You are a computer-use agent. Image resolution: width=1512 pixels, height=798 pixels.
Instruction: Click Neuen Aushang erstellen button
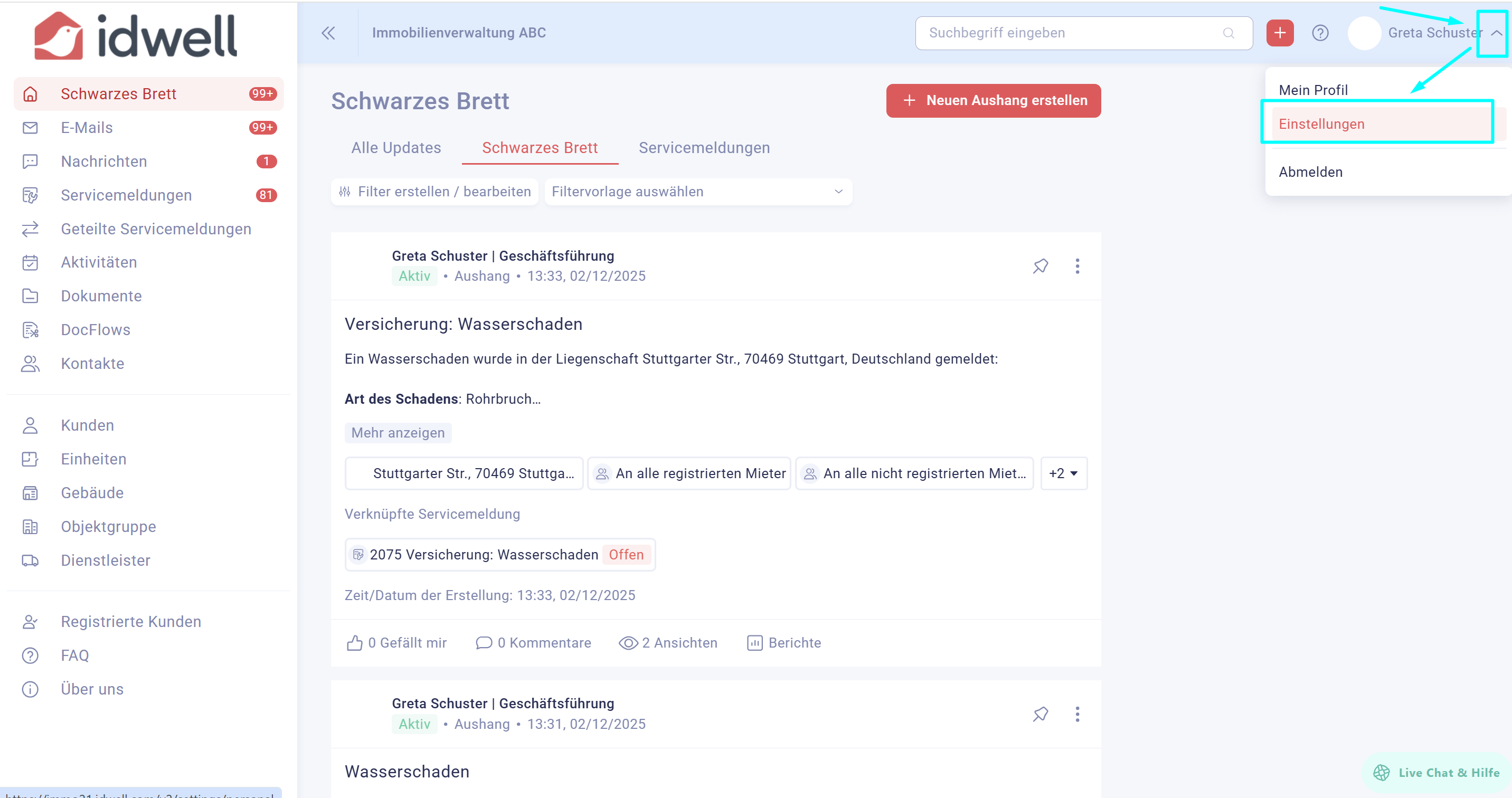[993, 100]
